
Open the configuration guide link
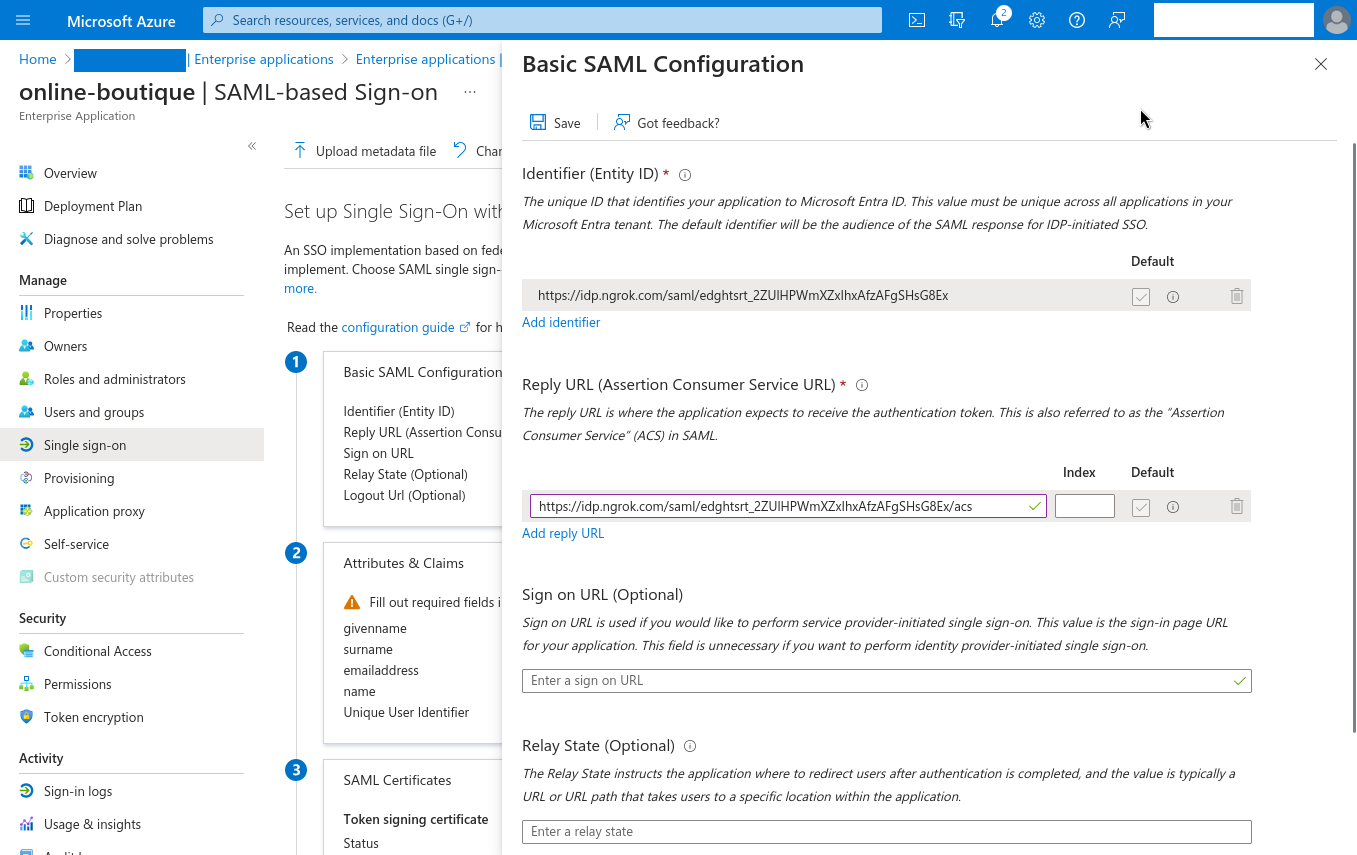(399, 326)
